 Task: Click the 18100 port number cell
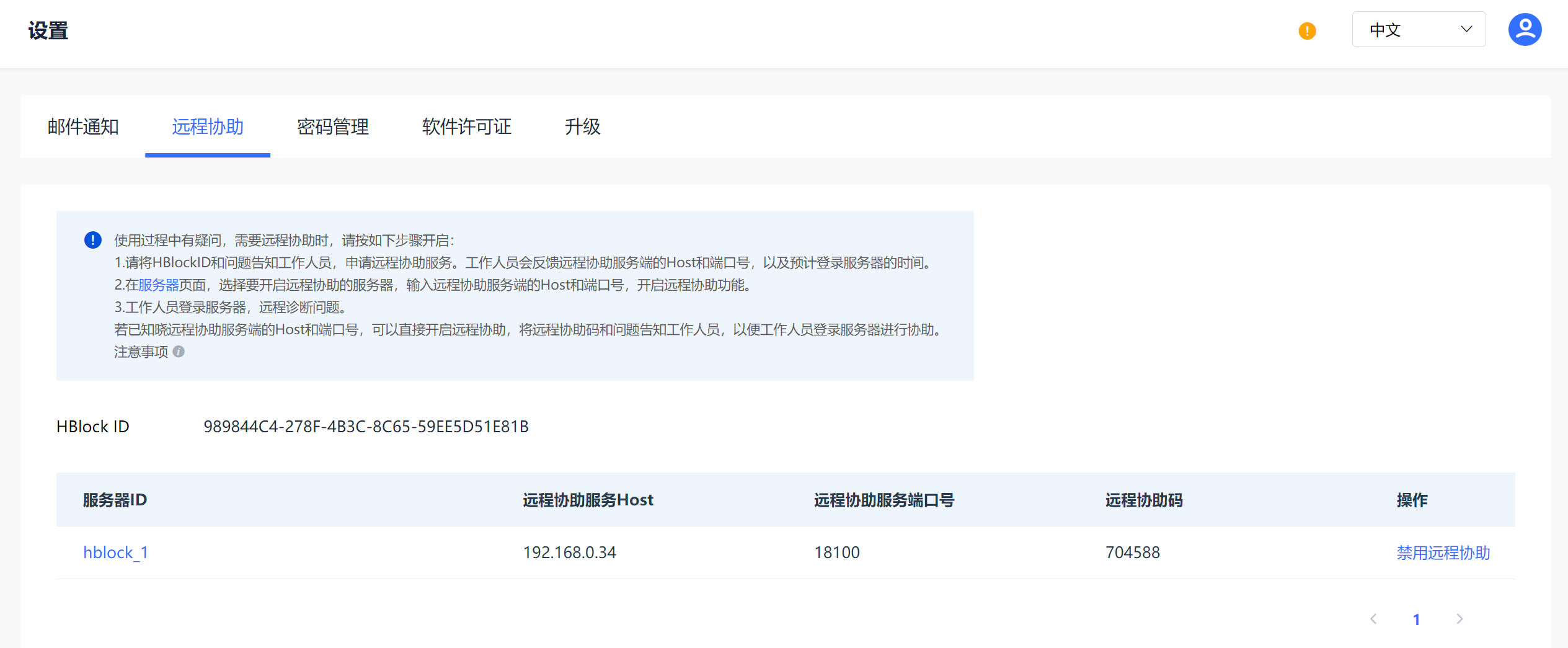[x=837, y=553]
